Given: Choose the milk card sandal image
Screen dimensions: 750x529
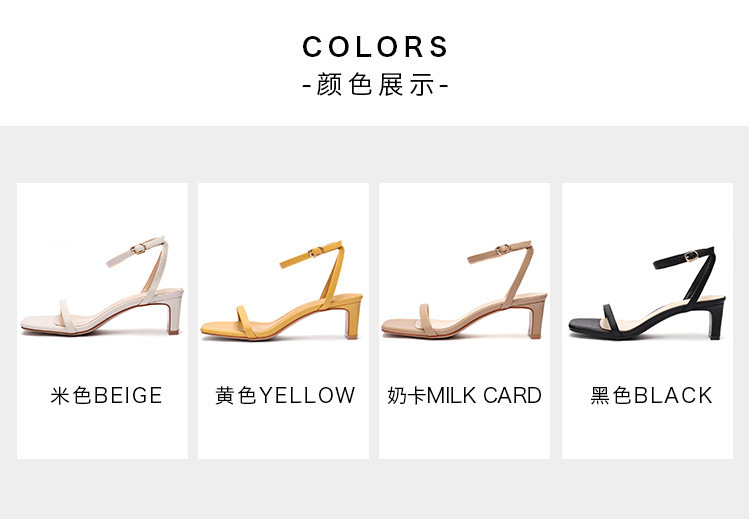Looking at the screenshot, I should click(x=464, y=289).
